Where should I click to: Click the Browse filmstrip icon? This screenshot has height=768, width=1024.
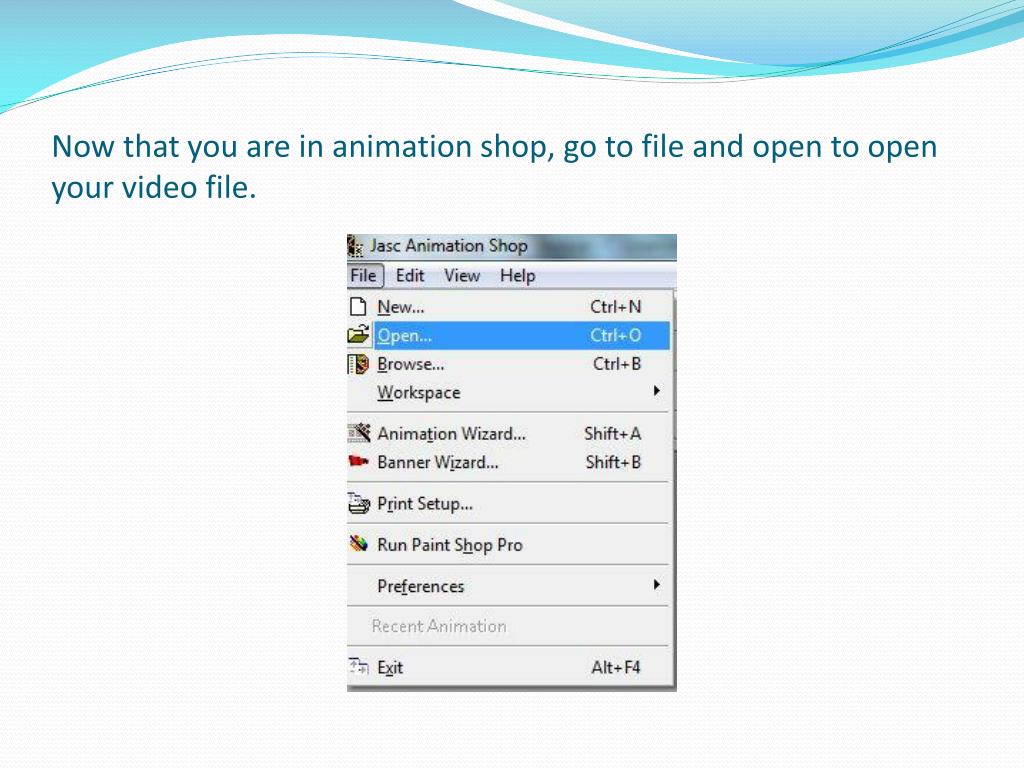[x=358, y=364]
